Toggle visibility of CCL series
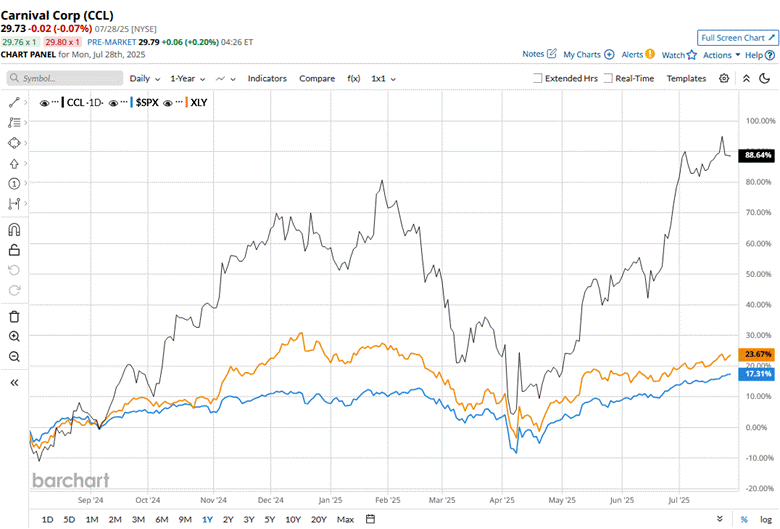The height and width of the screenshot is (529, 780). click(44, 103)
